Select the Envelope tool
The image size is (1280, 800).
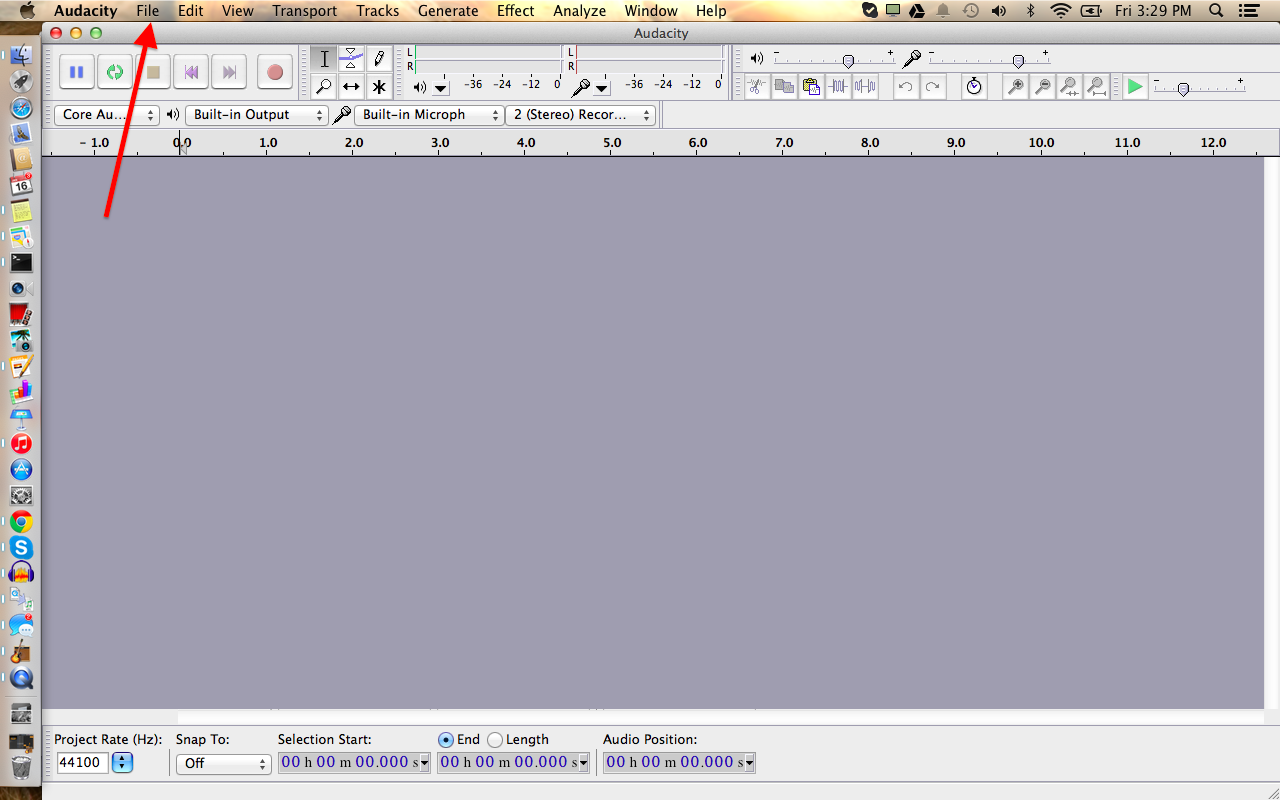tap(351, 58)
